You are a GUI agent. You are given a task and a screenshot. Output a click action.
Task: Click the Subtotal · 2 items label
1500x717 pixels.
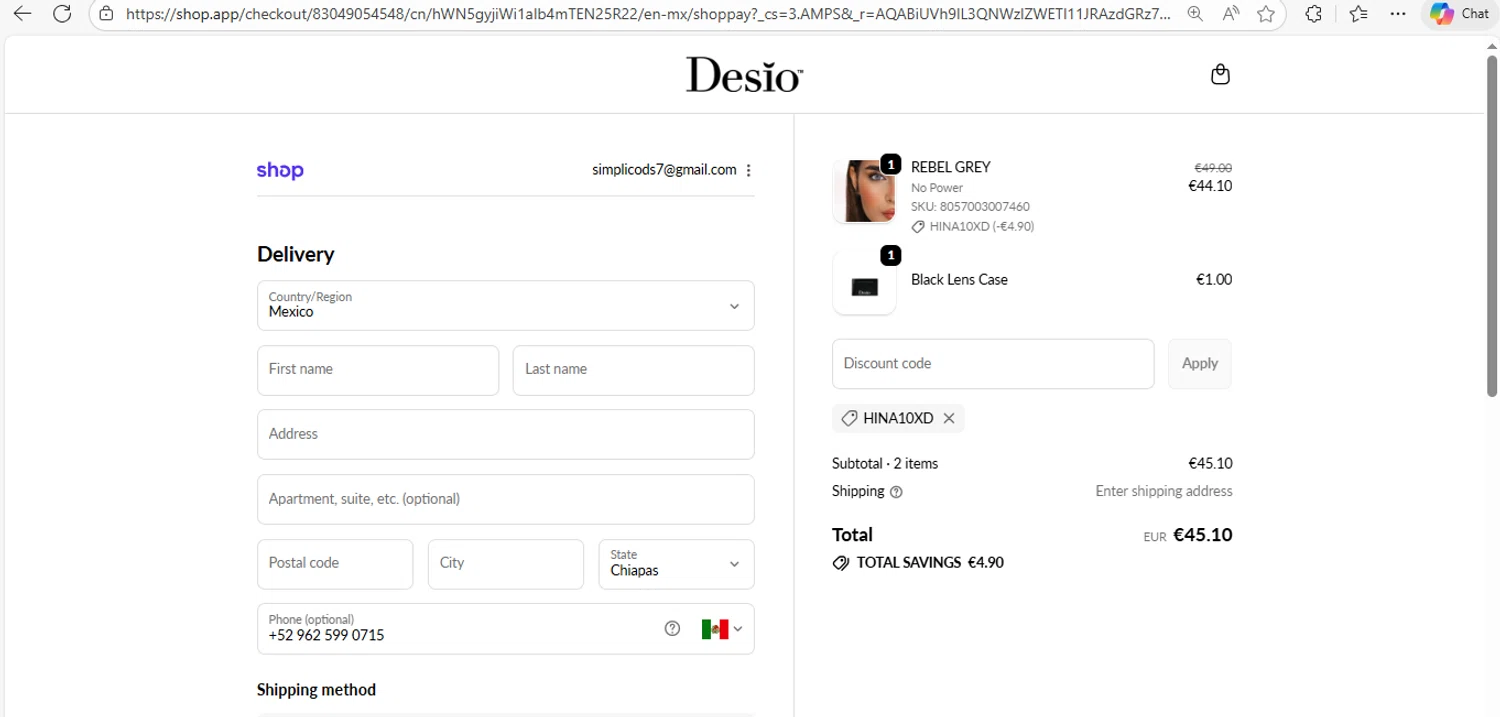tap(885, 464)
